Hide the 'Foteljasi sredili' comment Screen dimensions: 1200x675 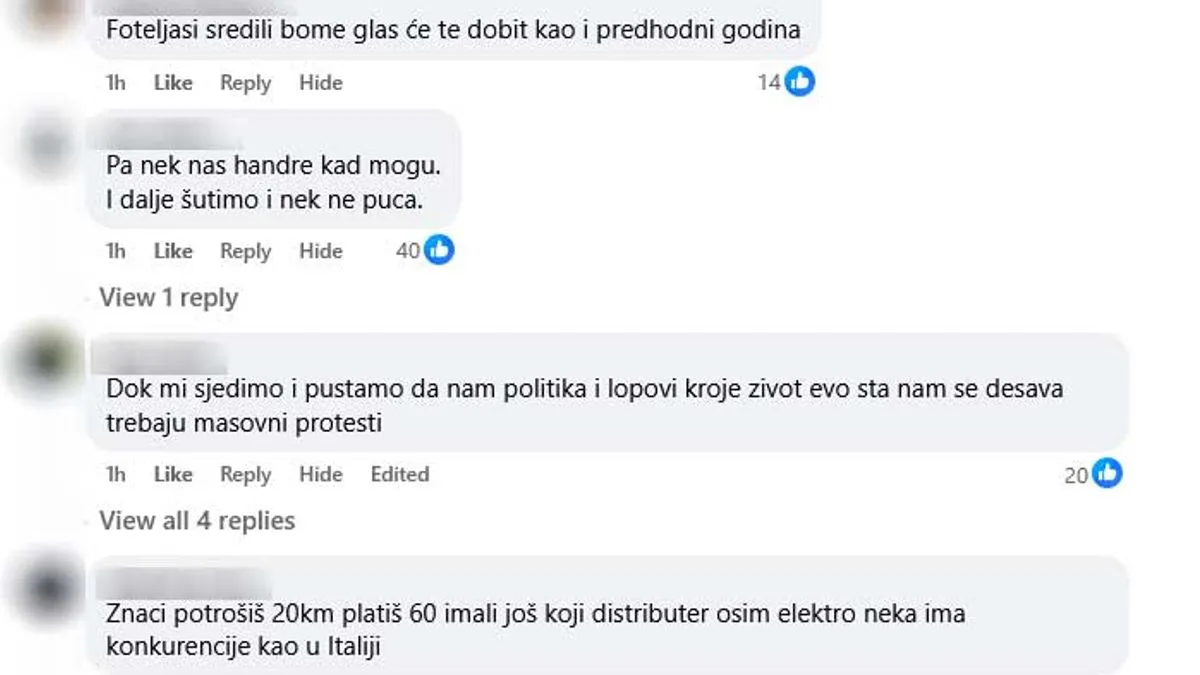(321, 82)
